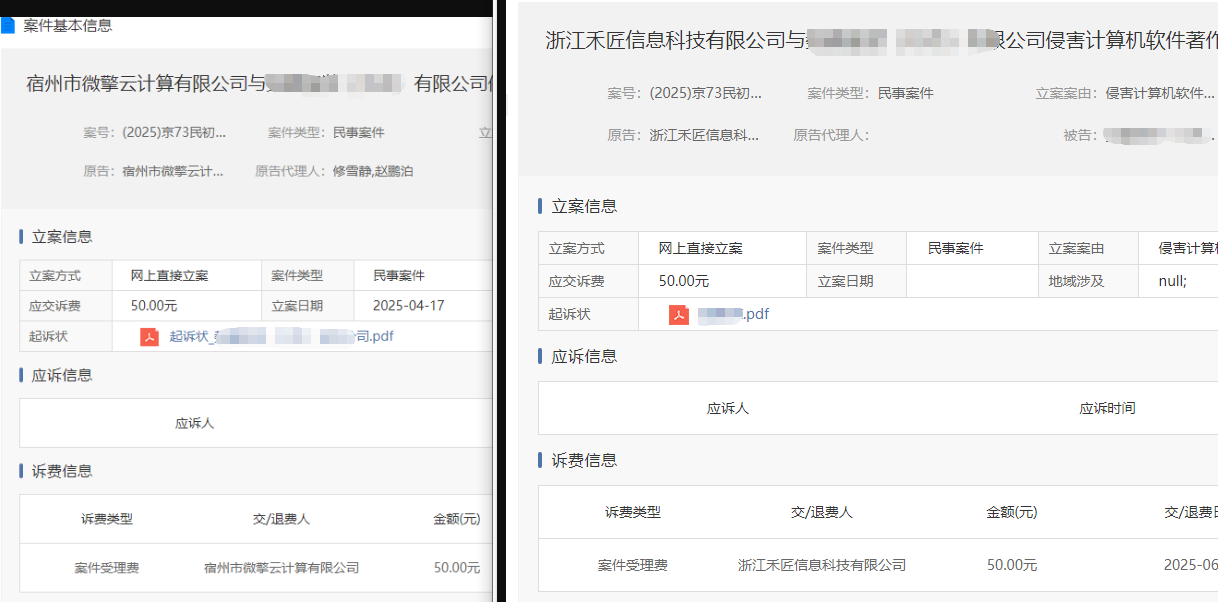This screenshot has height=602, width=1218.
Task: Click the 诉费类型 column header in the 宿州 case window
Action: tap(107, 519)
